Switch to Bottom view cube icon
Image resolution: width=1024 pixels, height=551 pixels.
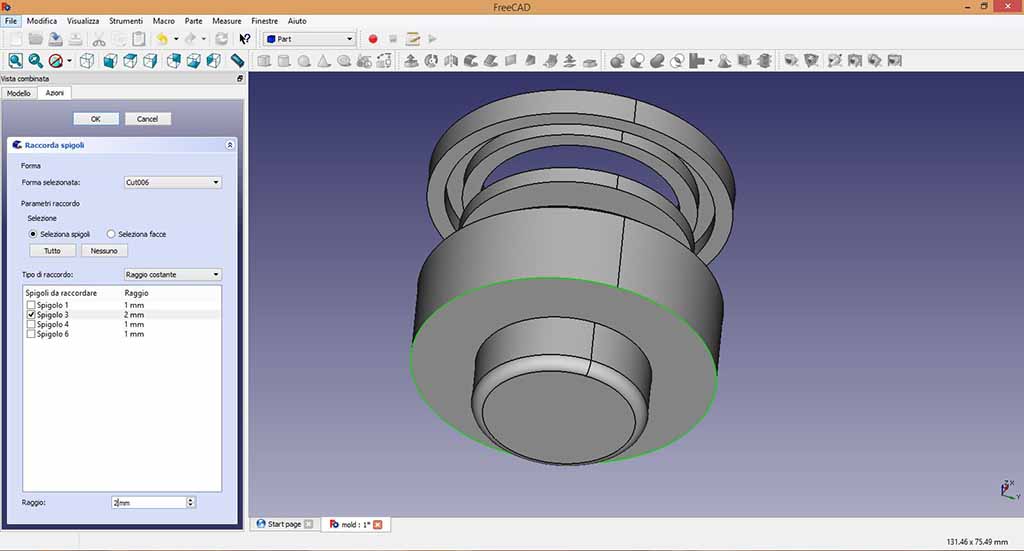click(x=194, y=61)
